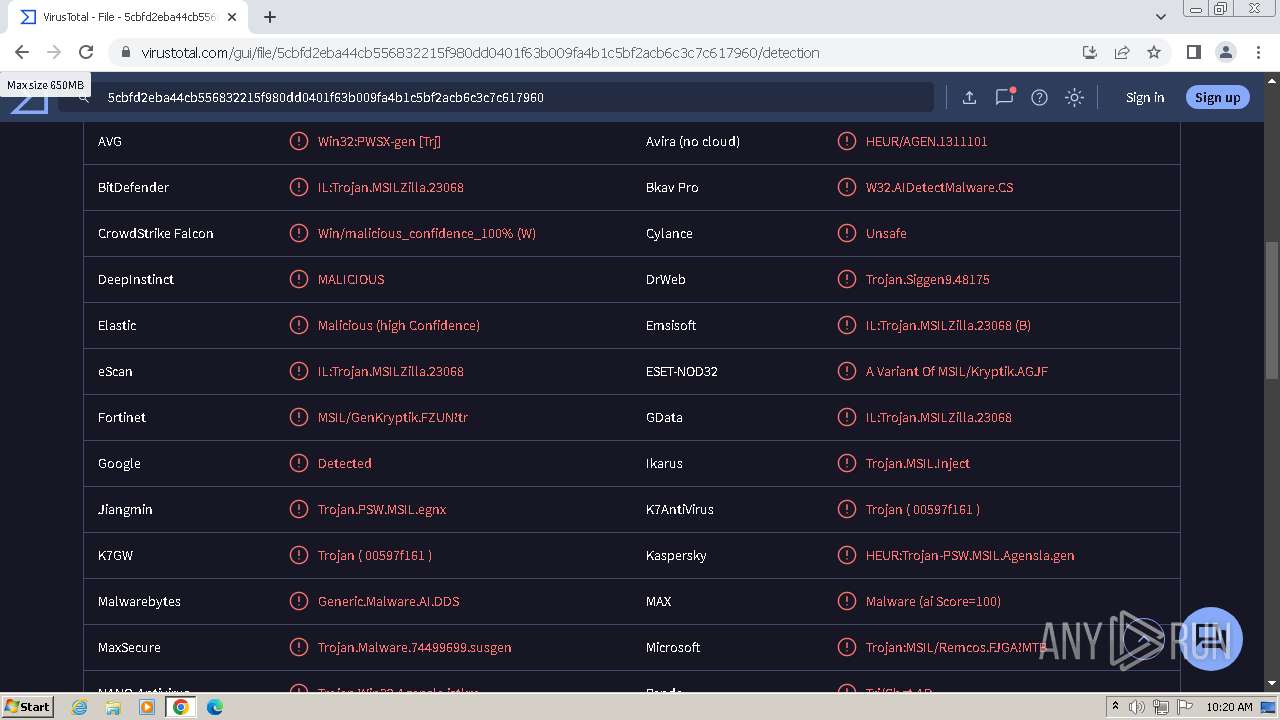Show hidden system tray icons
The width and height of the screenshot is (1280, 720).
[1115, 707]
